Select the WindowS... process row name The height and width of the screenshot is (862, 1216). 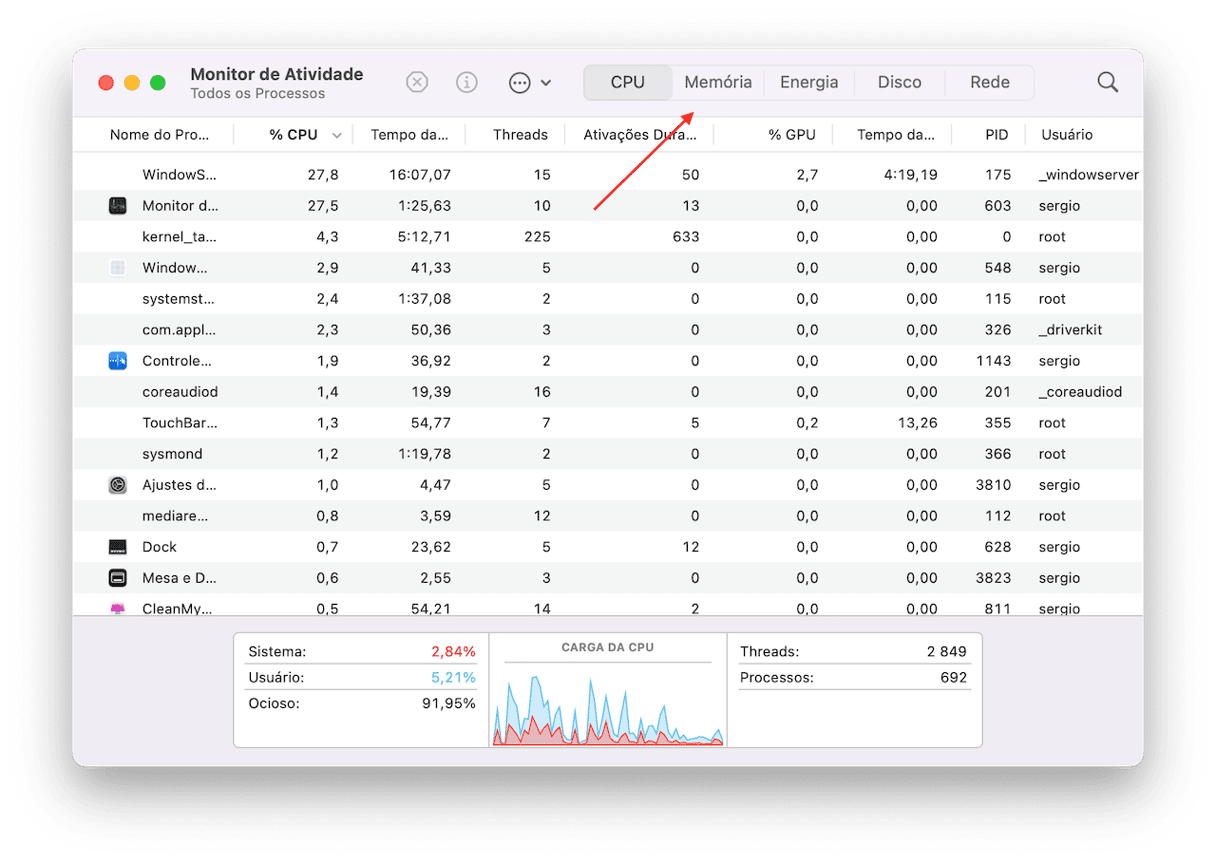coord(180,175)
